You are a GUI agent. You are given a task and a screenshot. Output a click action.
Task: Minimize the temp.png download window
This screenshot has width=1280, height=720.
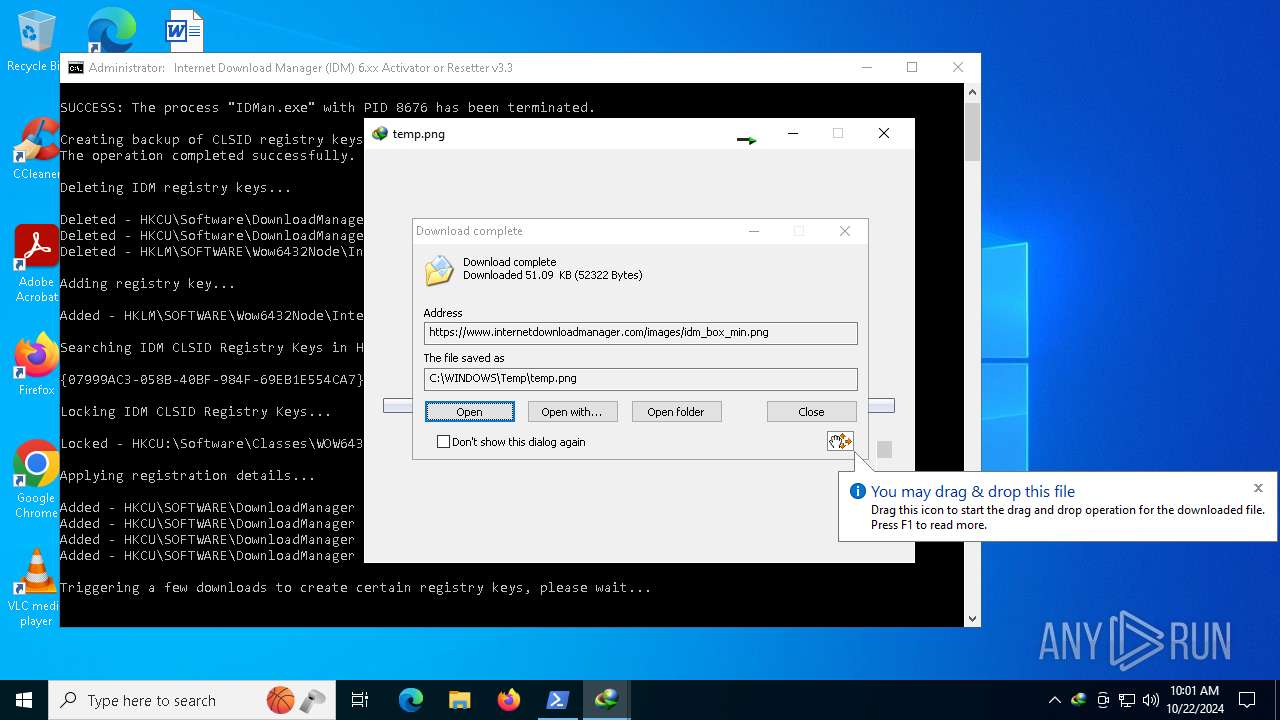tap(793, 133)
